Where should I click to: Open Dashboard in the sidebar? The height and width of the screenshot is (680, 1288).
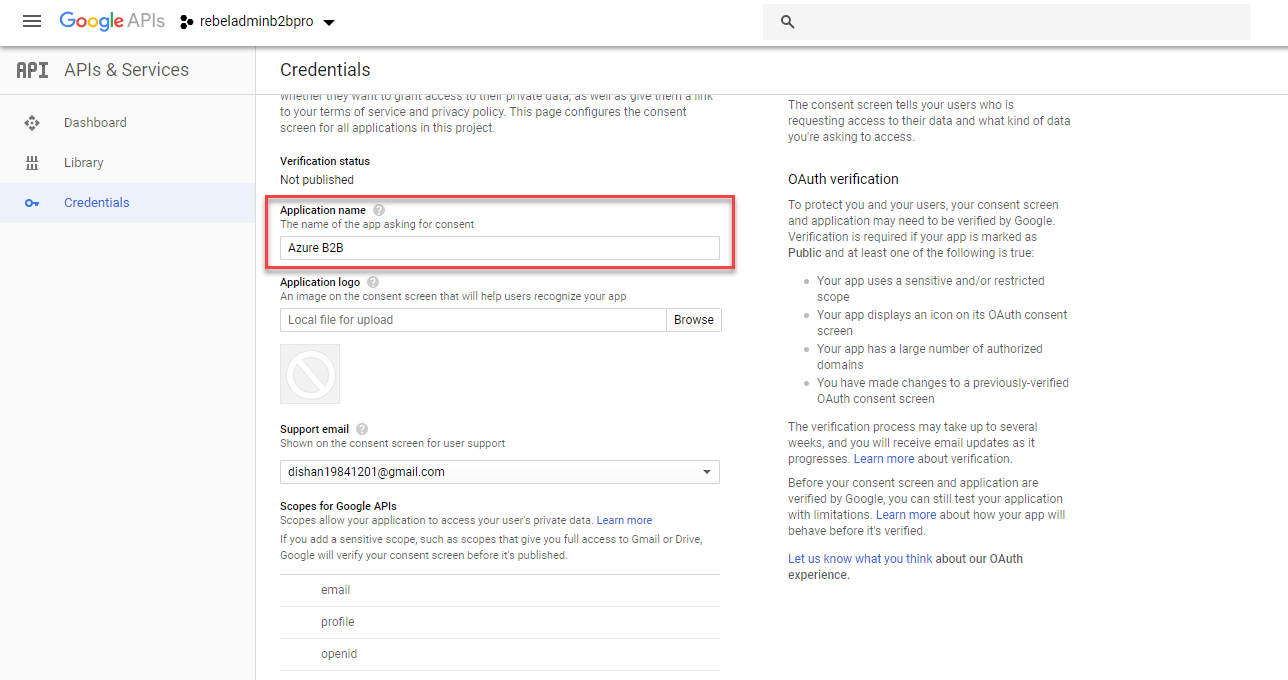pos(95,123)
